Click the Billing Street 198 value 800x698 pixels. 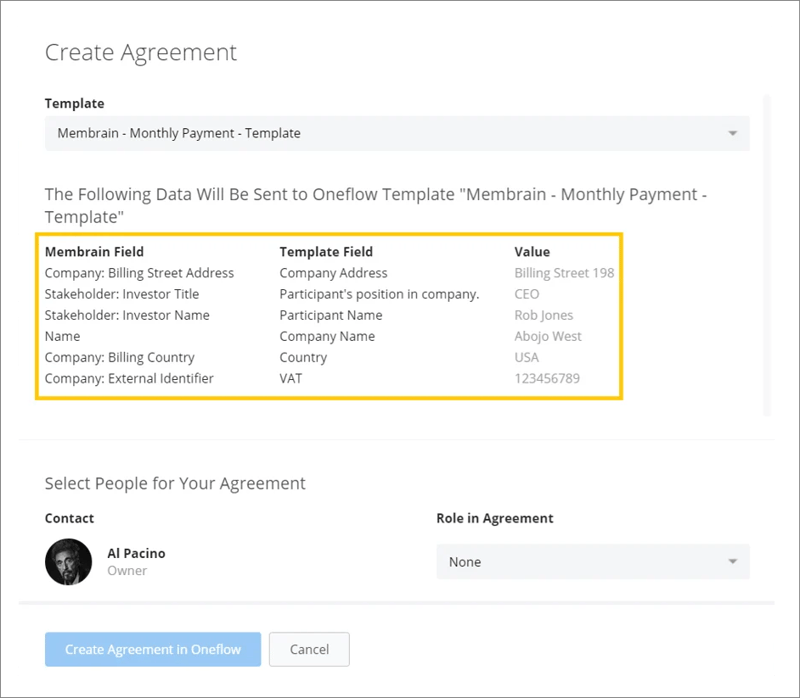[x=564, y=273]
